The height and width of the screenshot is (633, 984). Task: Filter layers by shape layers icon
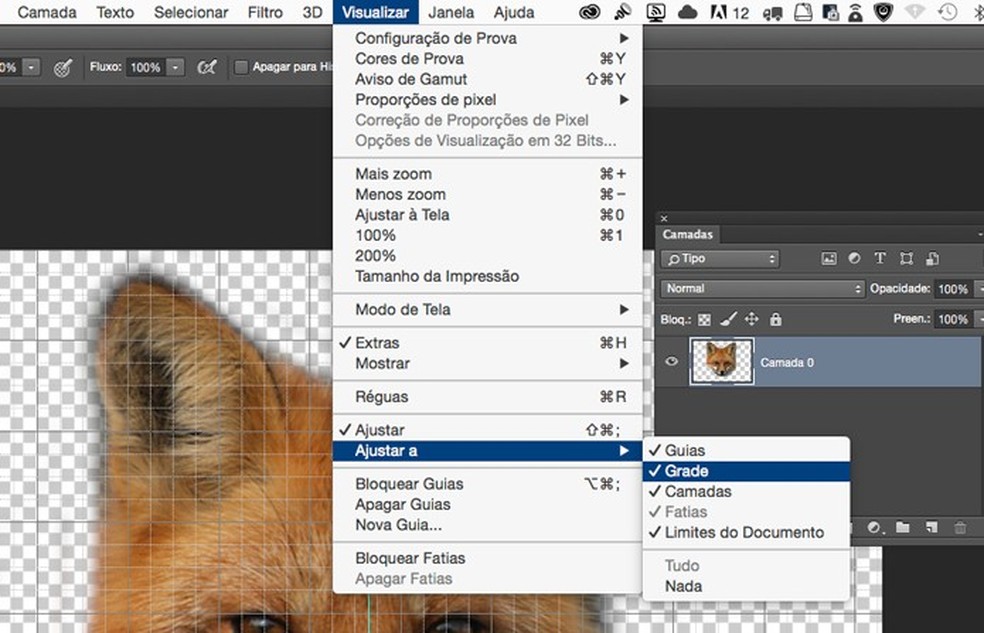coord(906,258)
